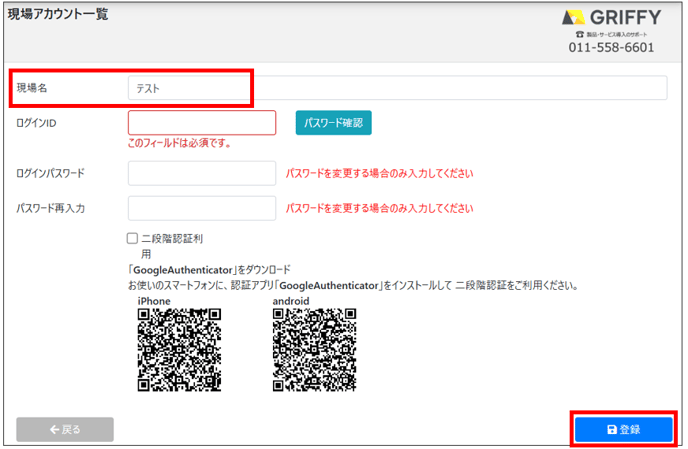The image size is (688, 449).
Task: Click the GRIFFY logo icon
Action: (574, 17)
